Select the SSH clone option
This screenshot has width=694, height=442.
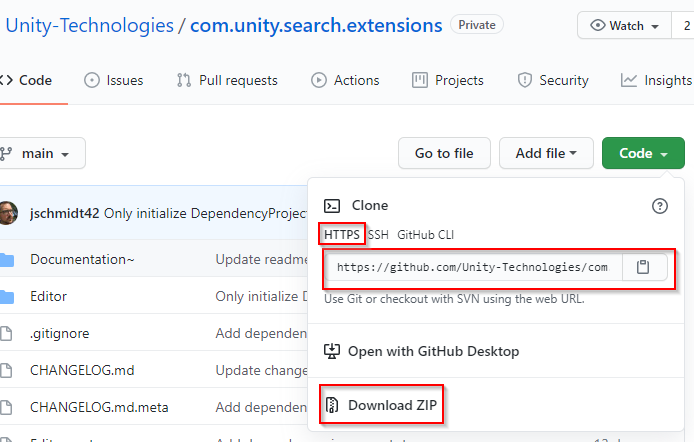tap(378, 234)
